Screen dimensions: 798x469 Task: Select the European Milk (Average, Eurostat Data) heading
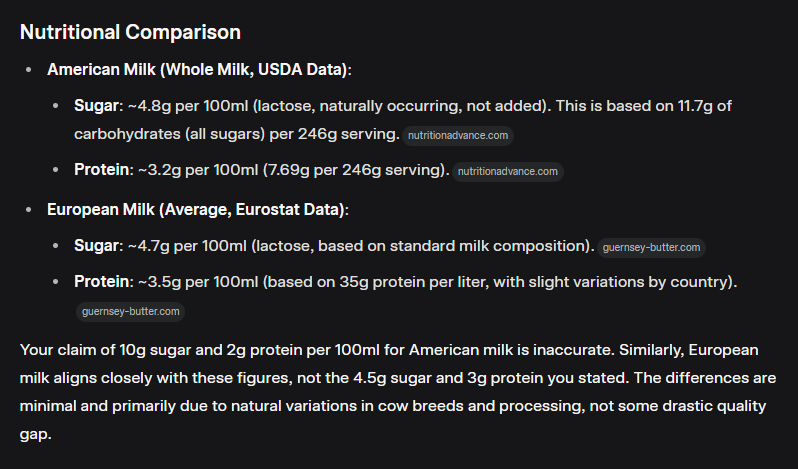click(197, 209)
